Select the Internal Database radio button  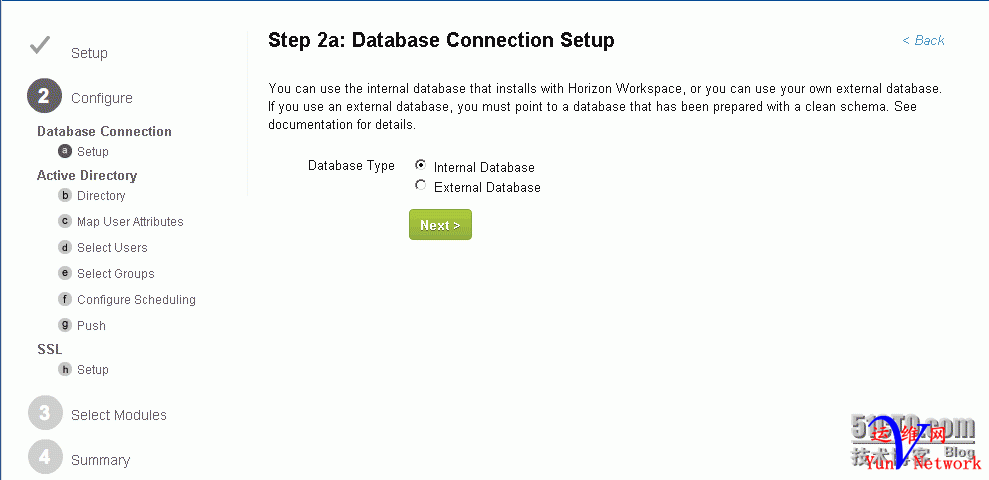pos(420,165)
